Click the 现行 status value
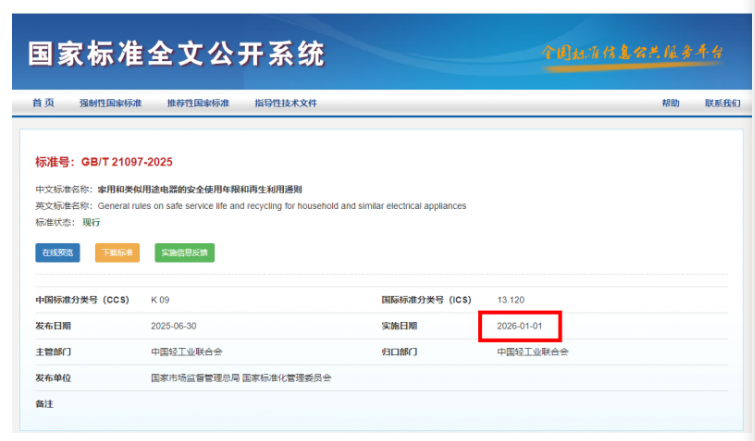This screenshot has width=755, height=441. click(91, 222)
